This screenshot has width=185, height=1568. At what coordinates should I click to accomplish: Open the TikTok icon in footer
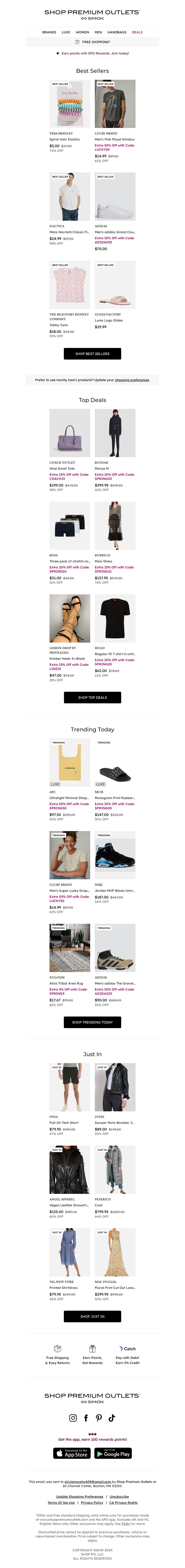[x=112, y=1418]
